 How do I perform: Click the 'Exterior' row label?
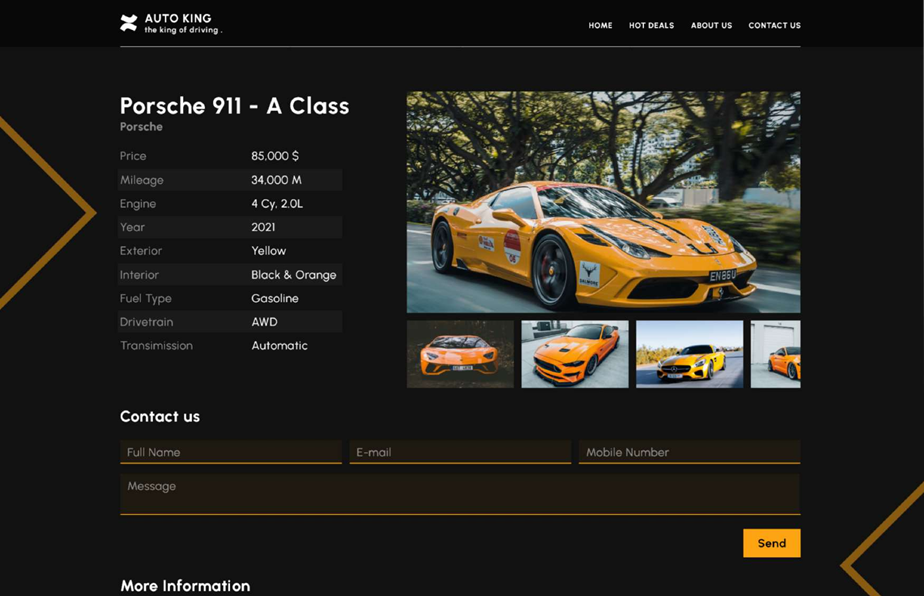[141, 251]
